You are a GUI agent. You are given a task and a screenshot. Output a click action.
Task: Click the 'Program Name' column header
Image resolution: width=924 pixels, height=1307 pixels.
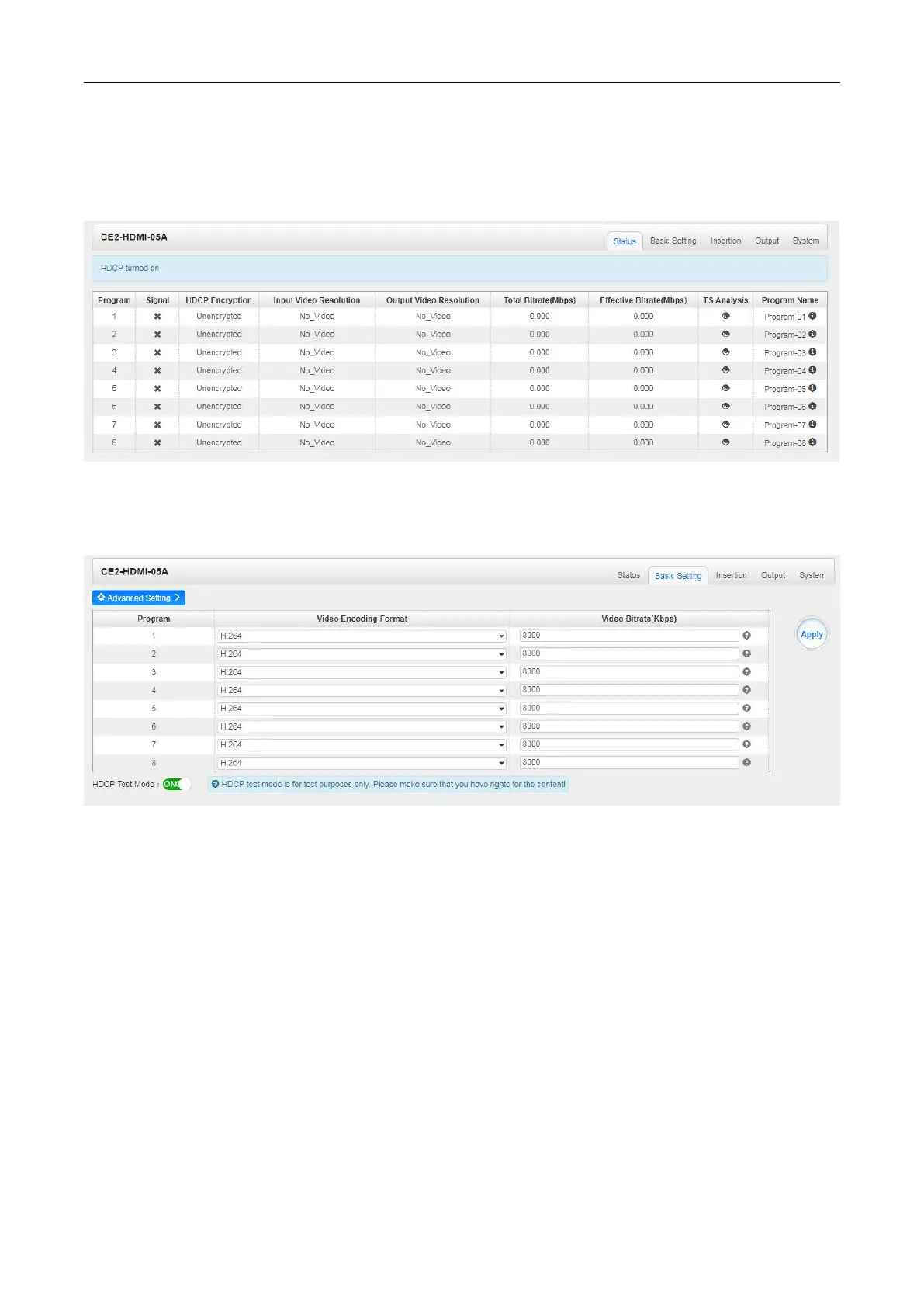coord(790,300)
